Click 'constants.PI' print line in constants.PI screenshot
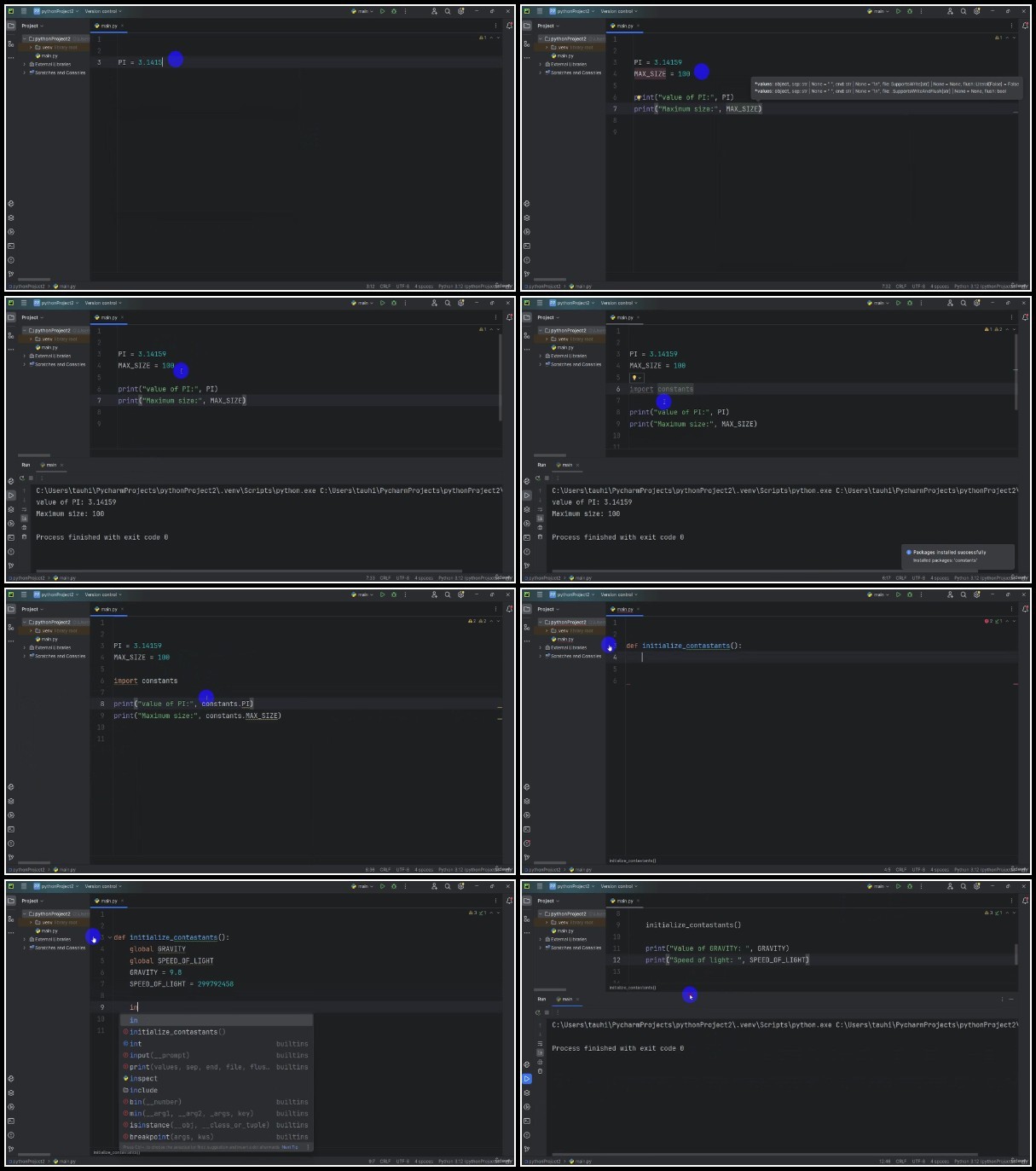The height and width of the screenshot is (1171, 1036). [184, 704]
